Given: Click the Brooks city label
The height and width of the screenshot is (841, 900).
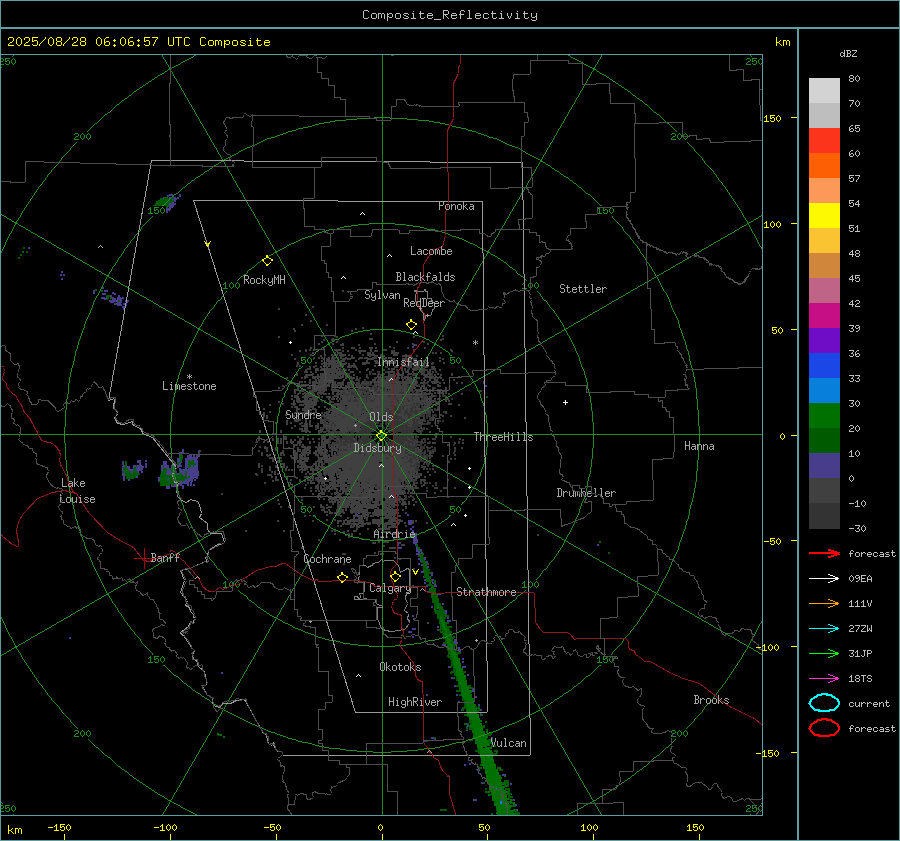Looking at the screenshot, I should (x=711, y=700).
